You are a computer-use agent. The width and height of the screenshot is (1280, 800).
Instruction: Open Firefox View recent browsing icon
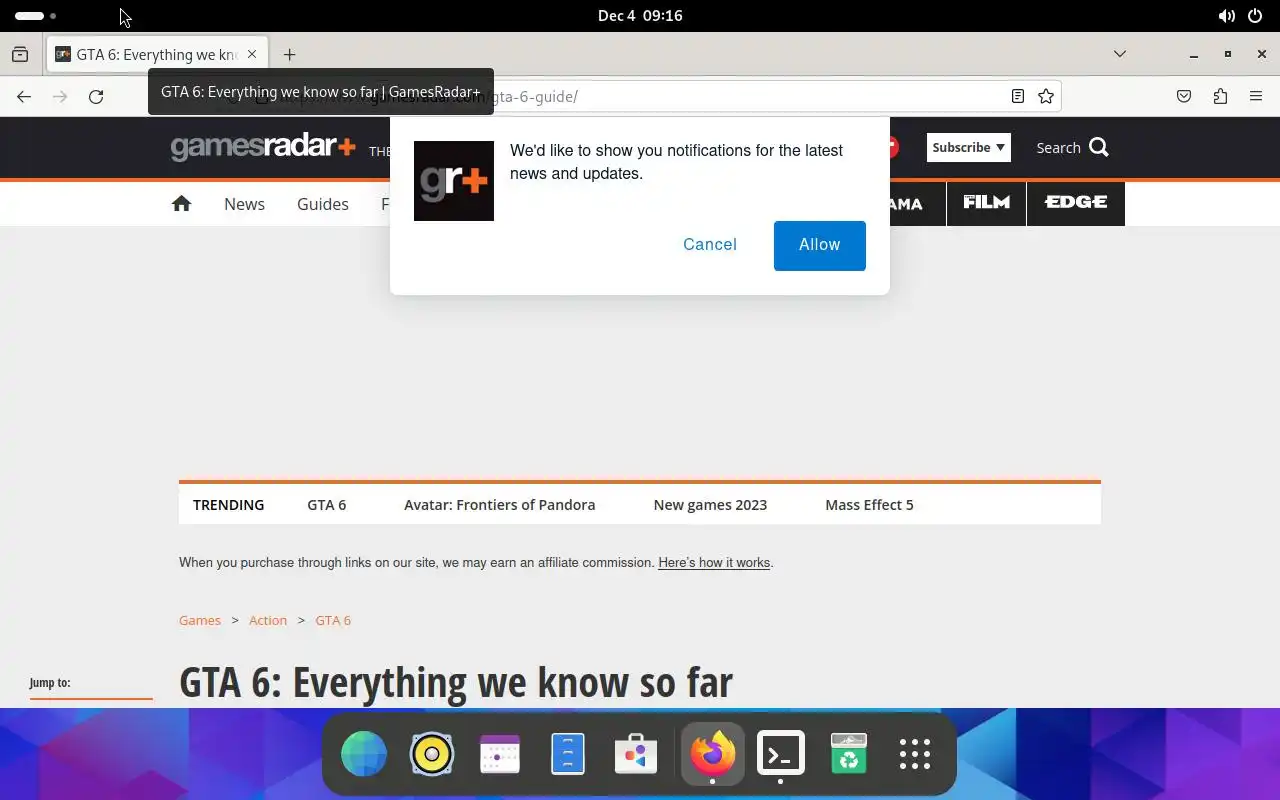(x=20, y=54)
